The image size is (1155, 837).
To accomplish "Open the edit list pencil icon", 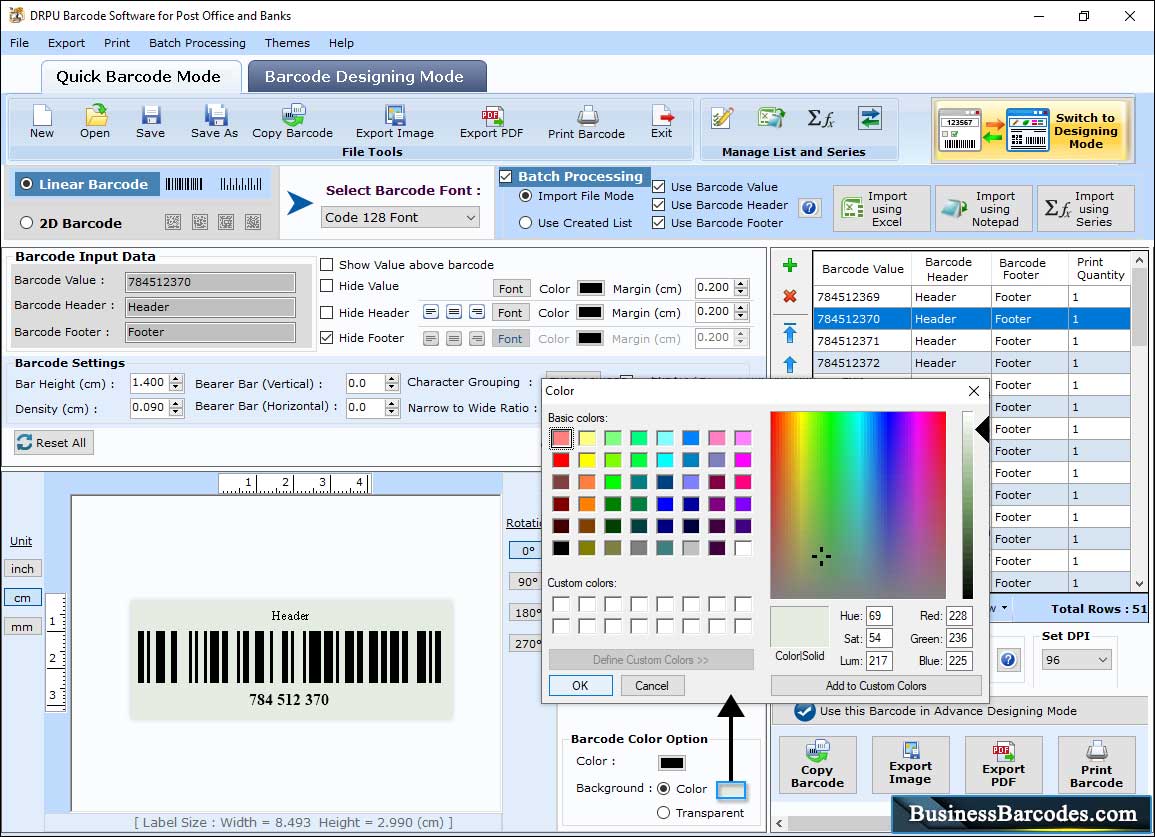I will [x=722, y=118].
